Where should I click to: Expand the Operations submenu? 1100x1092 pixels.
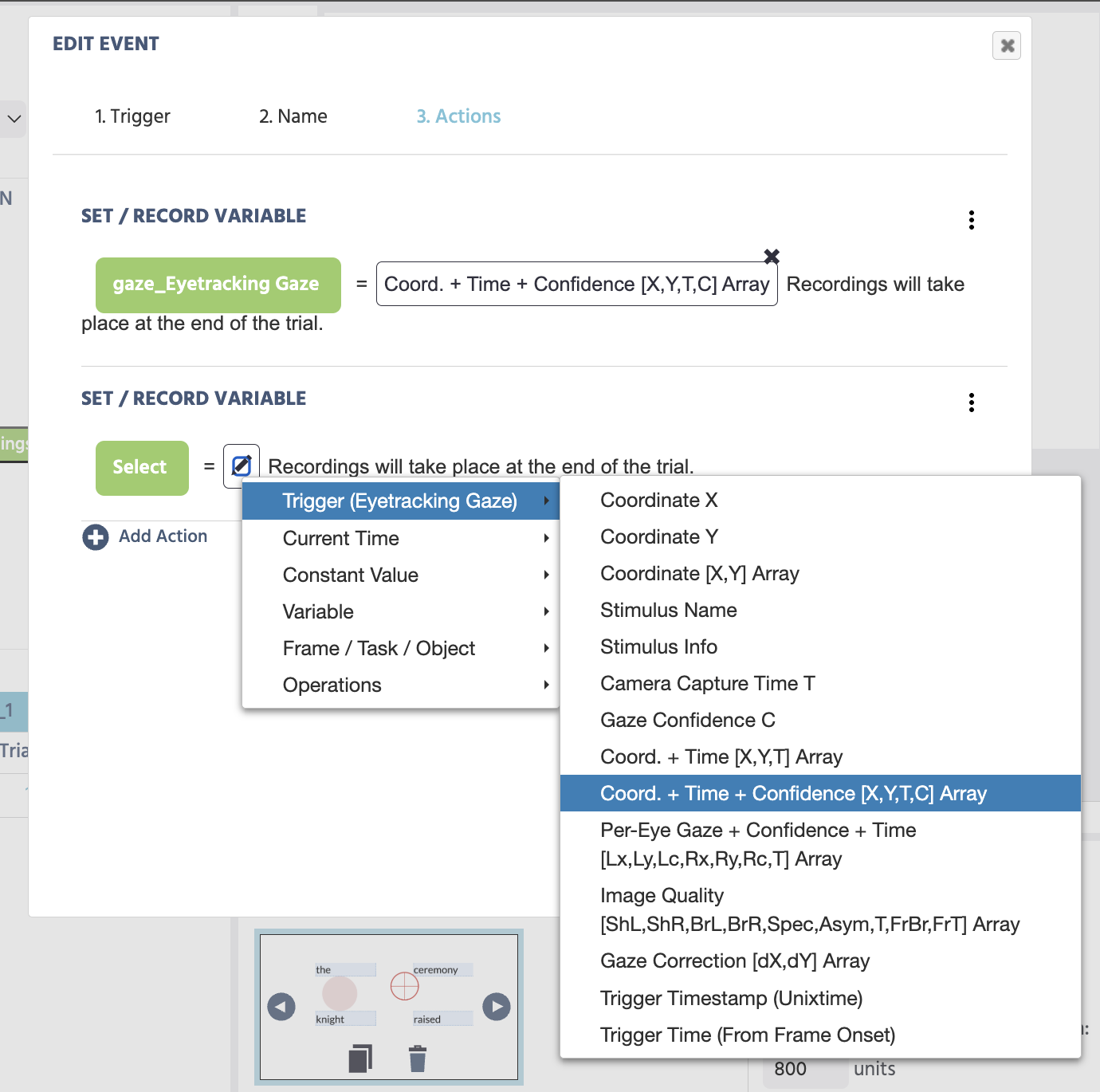[401, 685]
